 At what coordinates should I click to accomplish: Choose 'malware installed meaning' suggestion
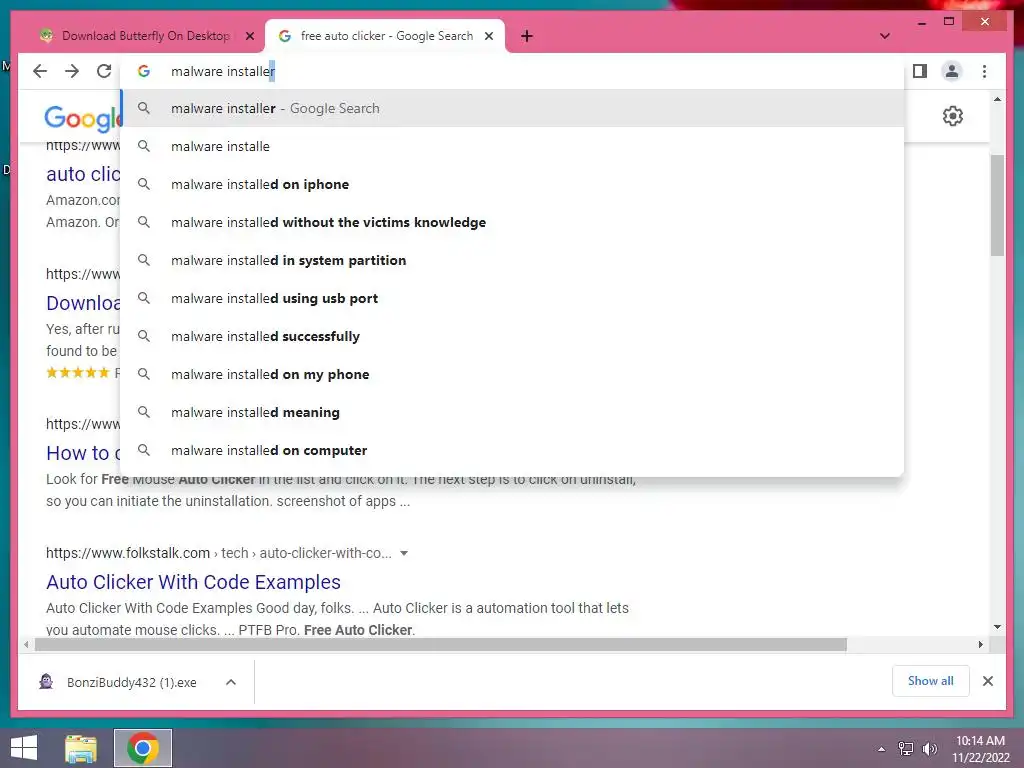tap(513, 412)
